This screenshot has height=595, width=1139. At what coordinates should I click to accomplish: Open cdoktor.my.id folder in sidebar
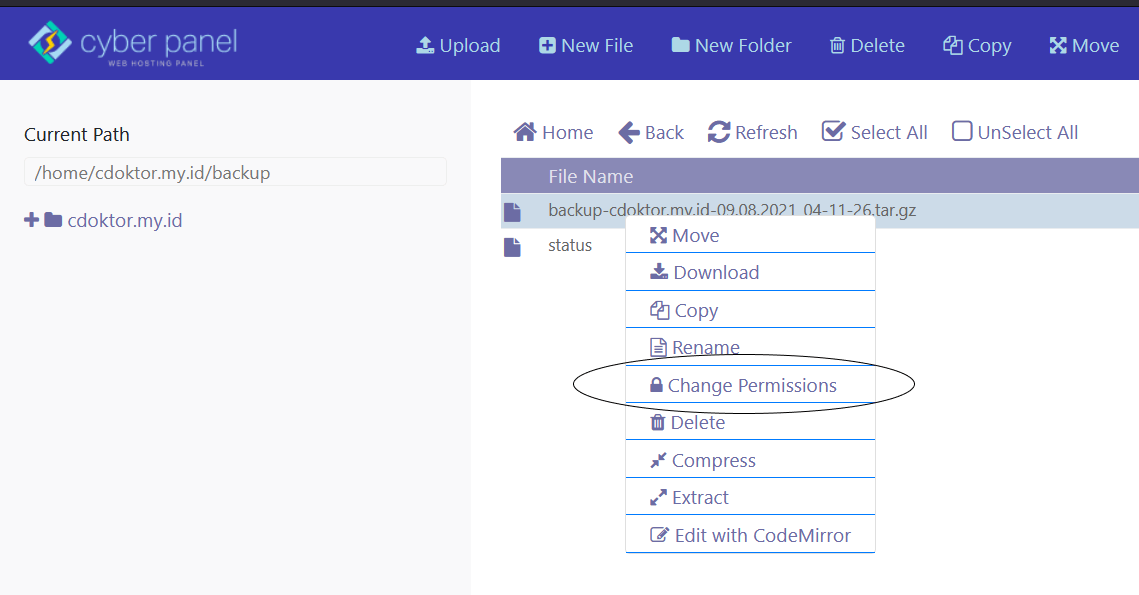click(x=124, y=221)
